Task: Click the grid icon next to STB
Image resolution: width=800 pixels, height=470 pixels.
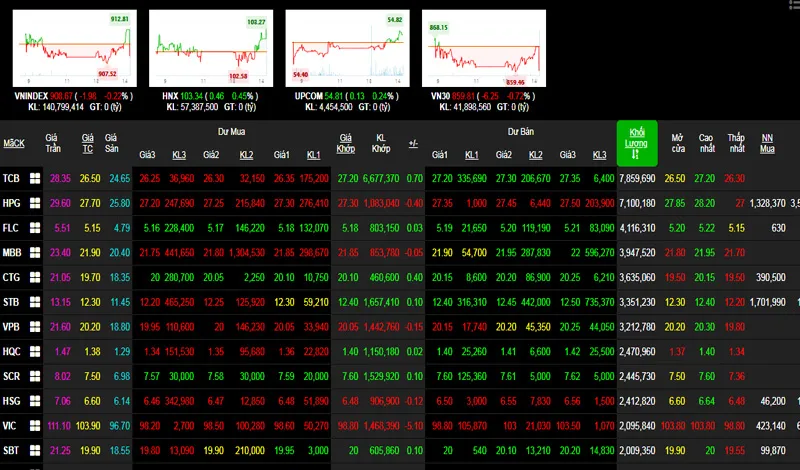Action: (x=35, y=302)
